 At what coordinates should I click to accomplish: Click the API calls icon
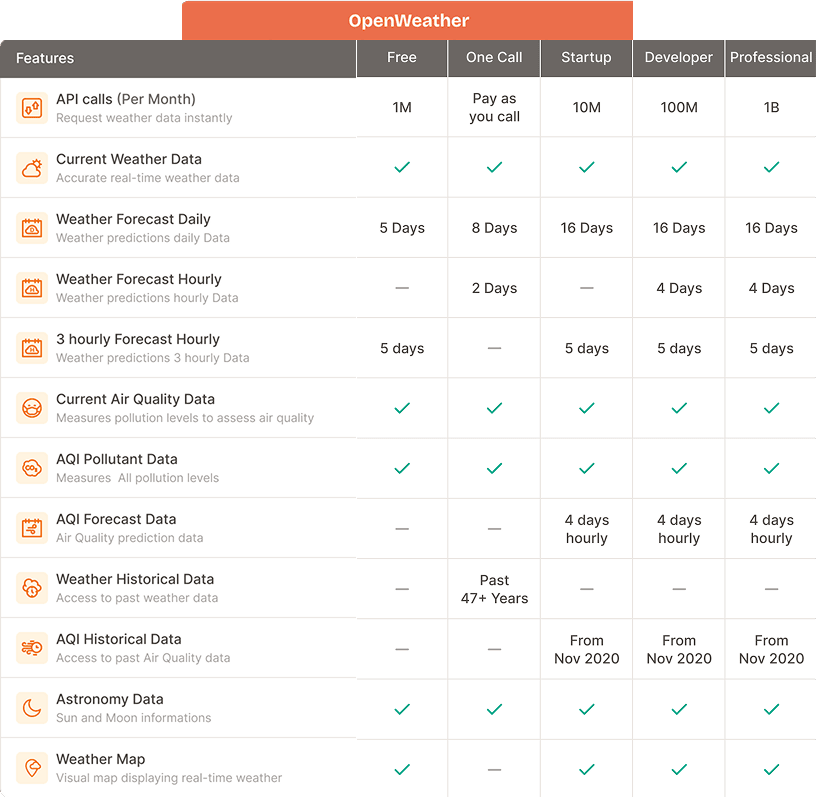(32, 108)
